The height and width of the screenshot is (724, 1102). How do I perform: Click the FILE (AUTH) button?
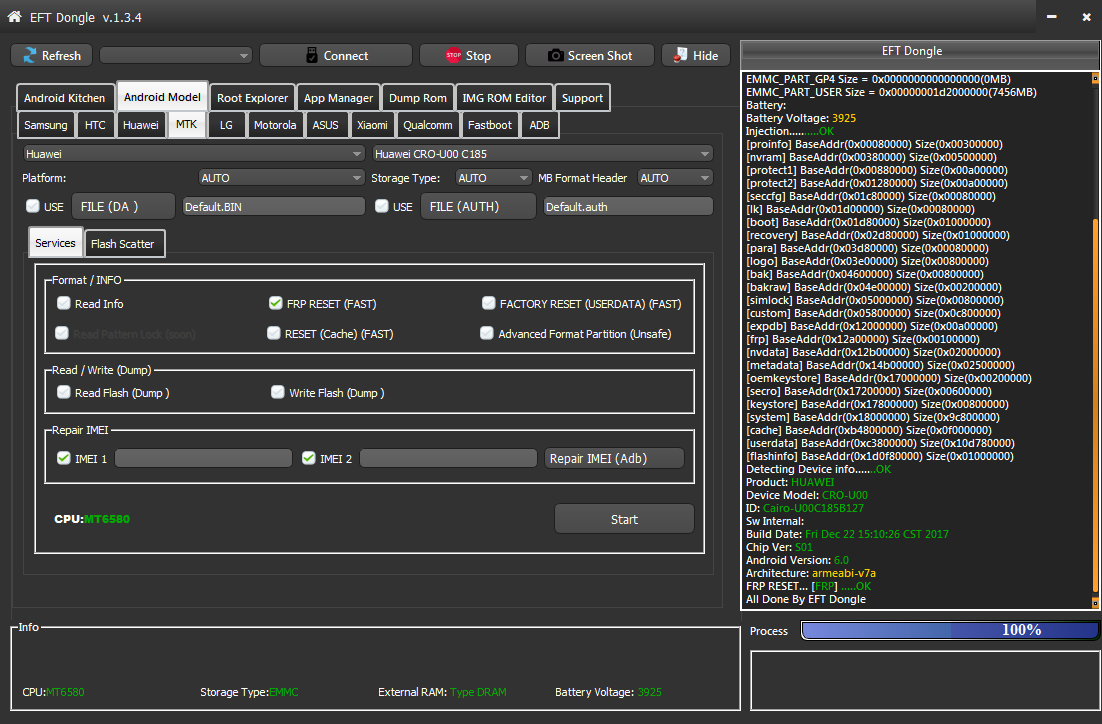click(478, 206)
